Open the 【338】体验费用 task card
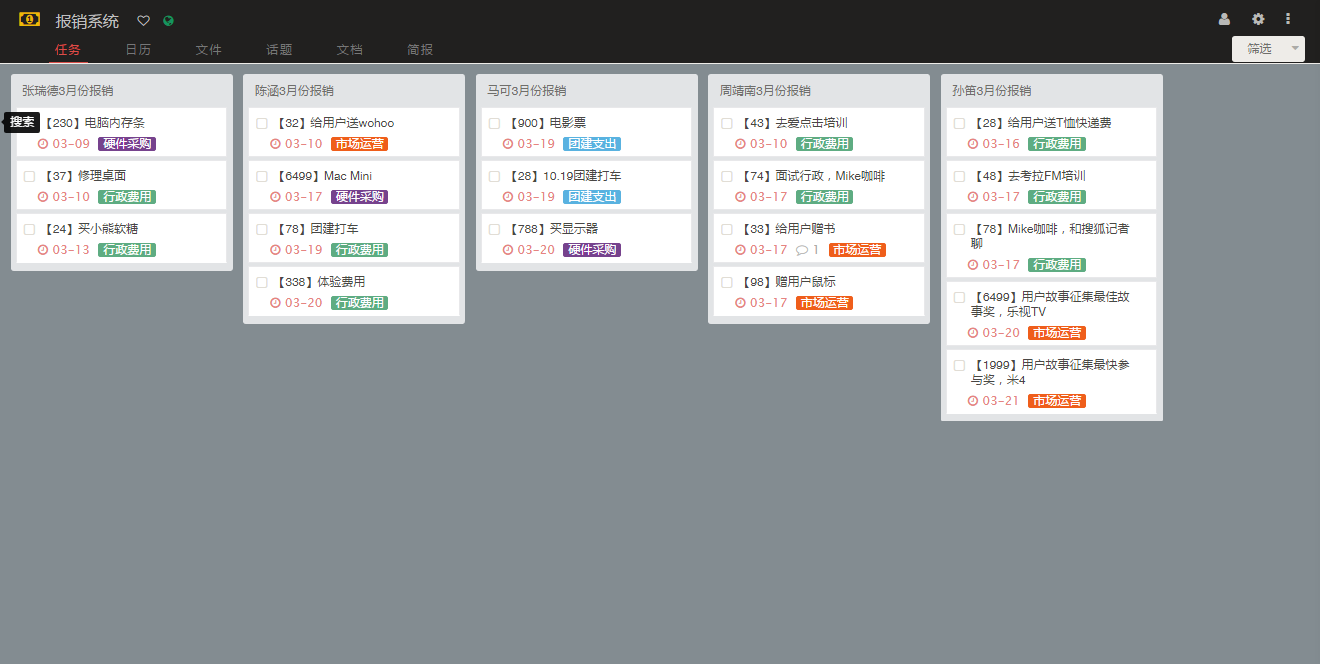The image size is (1320, 664). [x=354, y=291]
